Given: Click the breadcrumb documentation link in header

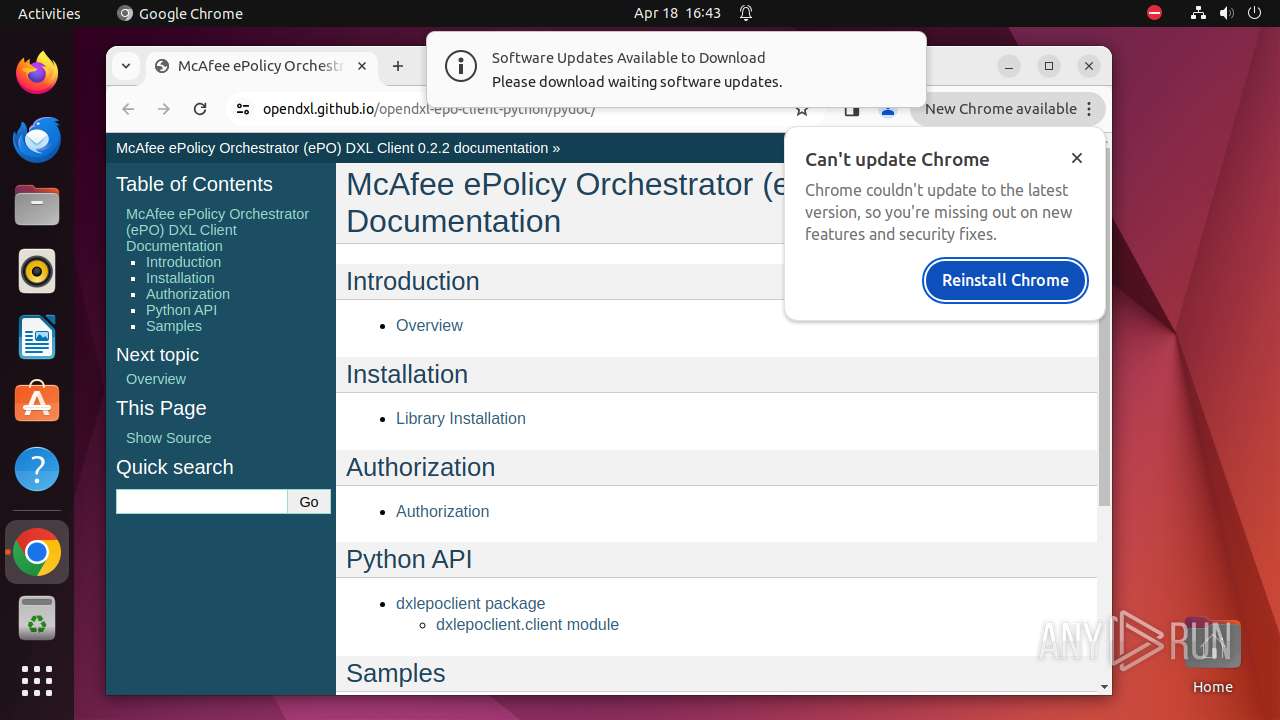Looking at the screenshot, I should [332, 148].
